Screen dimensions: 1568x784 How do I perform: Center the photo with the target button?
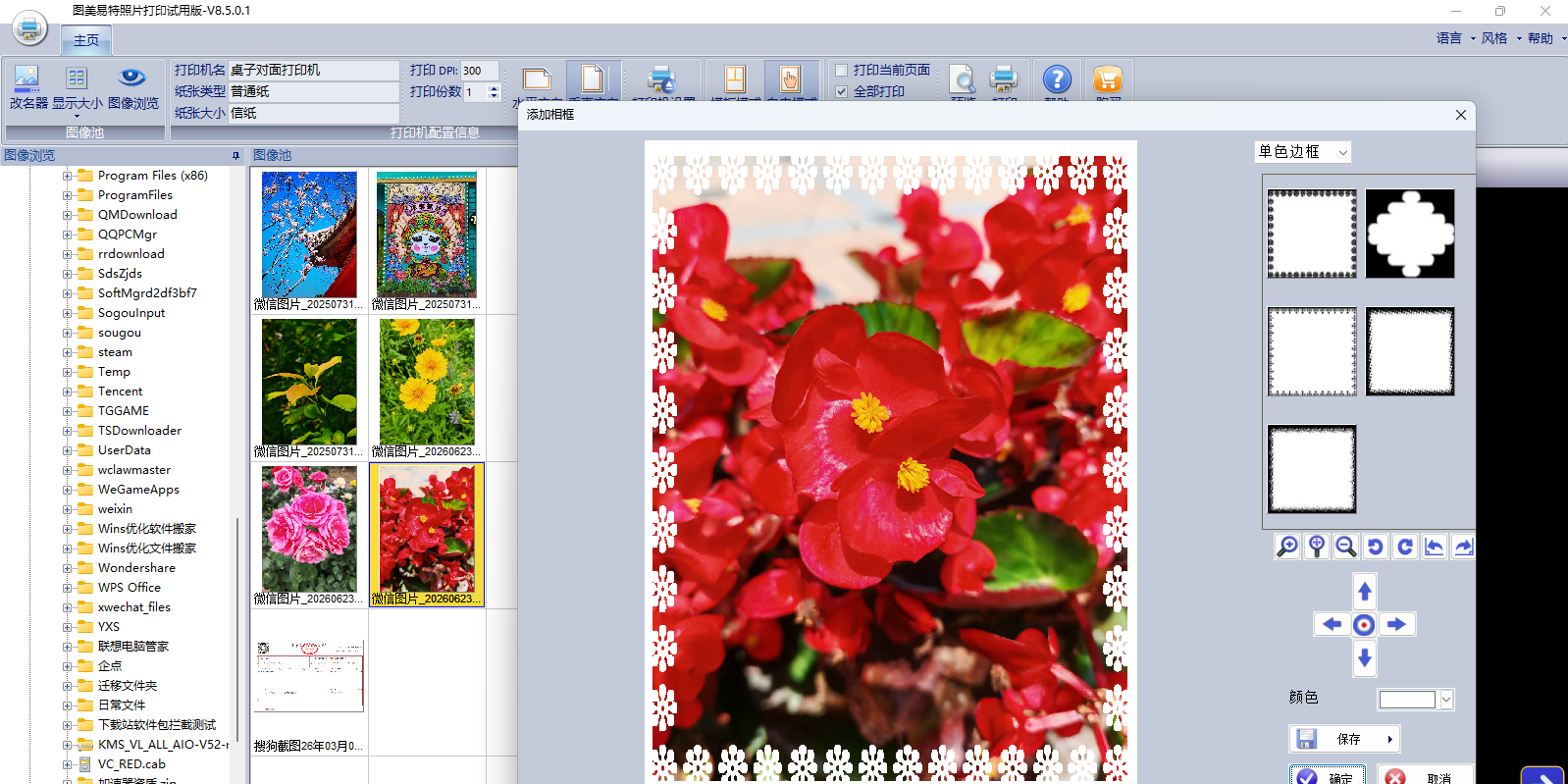tap(1364, 624)
